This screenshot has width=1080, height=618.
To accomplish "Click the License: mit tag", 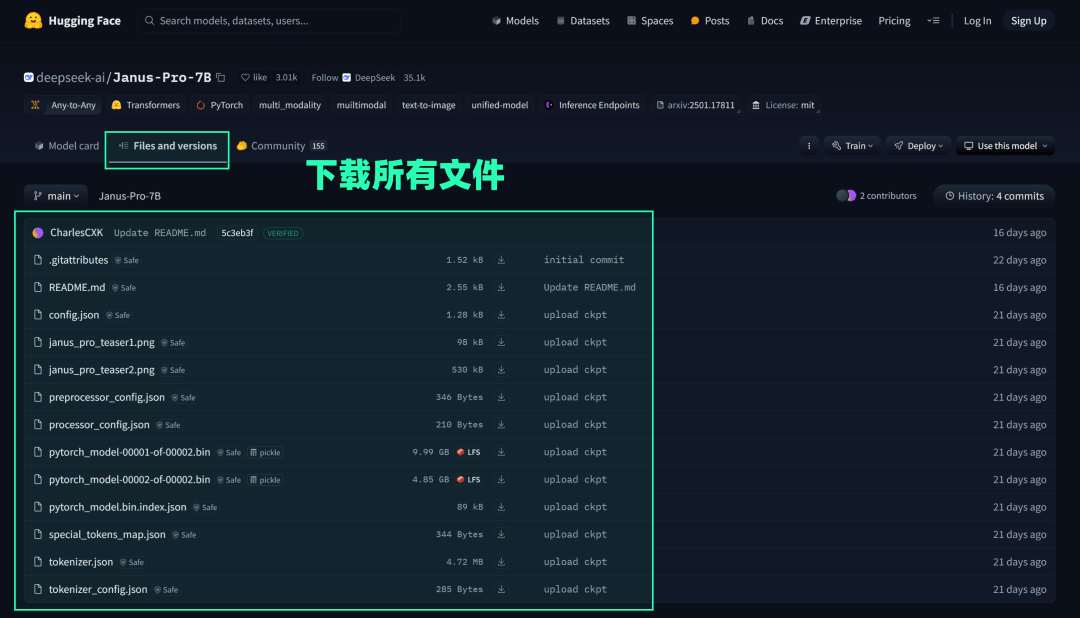I will point(783,105).
